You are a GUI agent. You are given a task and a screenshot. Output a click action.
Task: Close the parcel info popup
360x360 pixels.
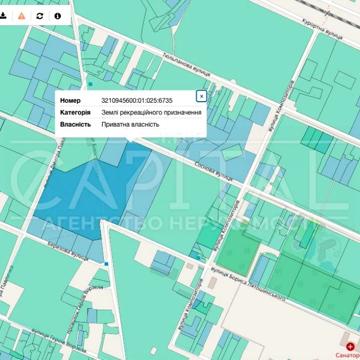click(x=201, y=96)
